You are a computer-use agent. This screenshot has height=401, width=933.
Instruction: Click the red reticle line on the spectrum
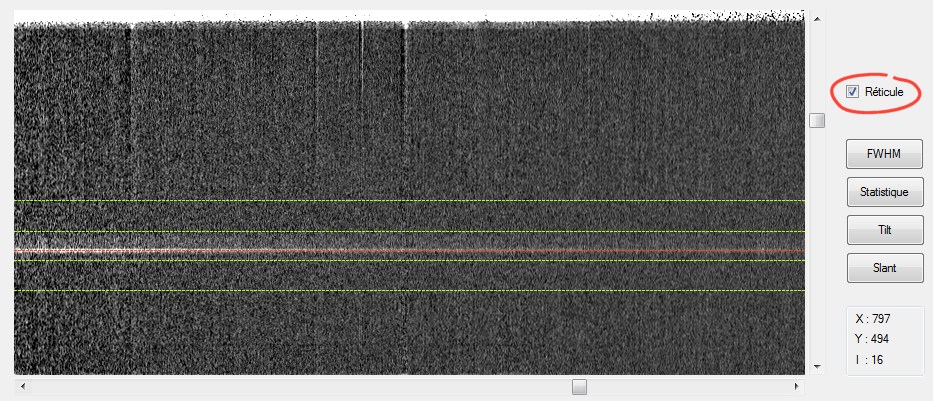(409, 251)
